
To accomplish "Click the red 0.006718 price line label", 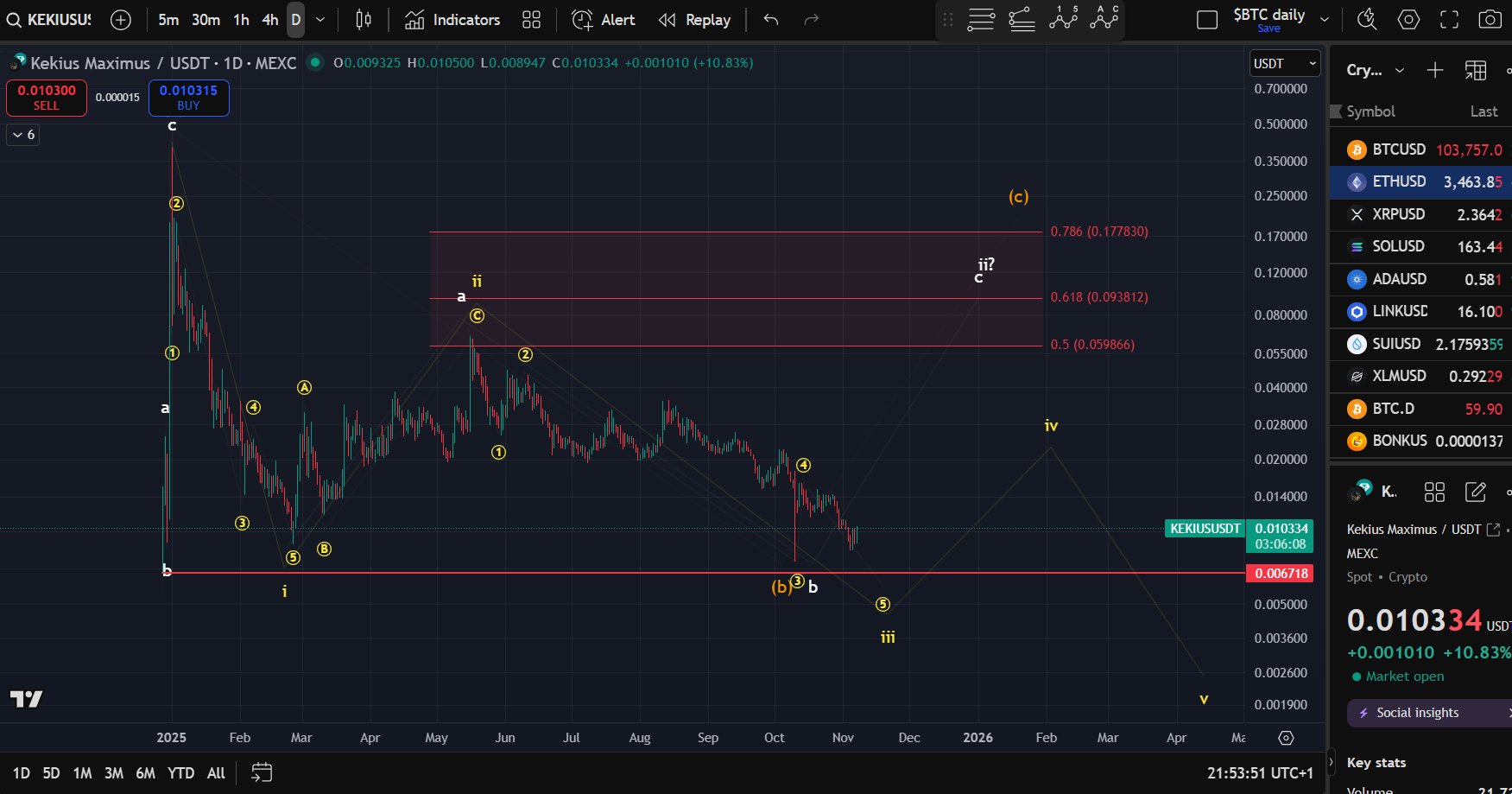I will [x=1280, y=574].
